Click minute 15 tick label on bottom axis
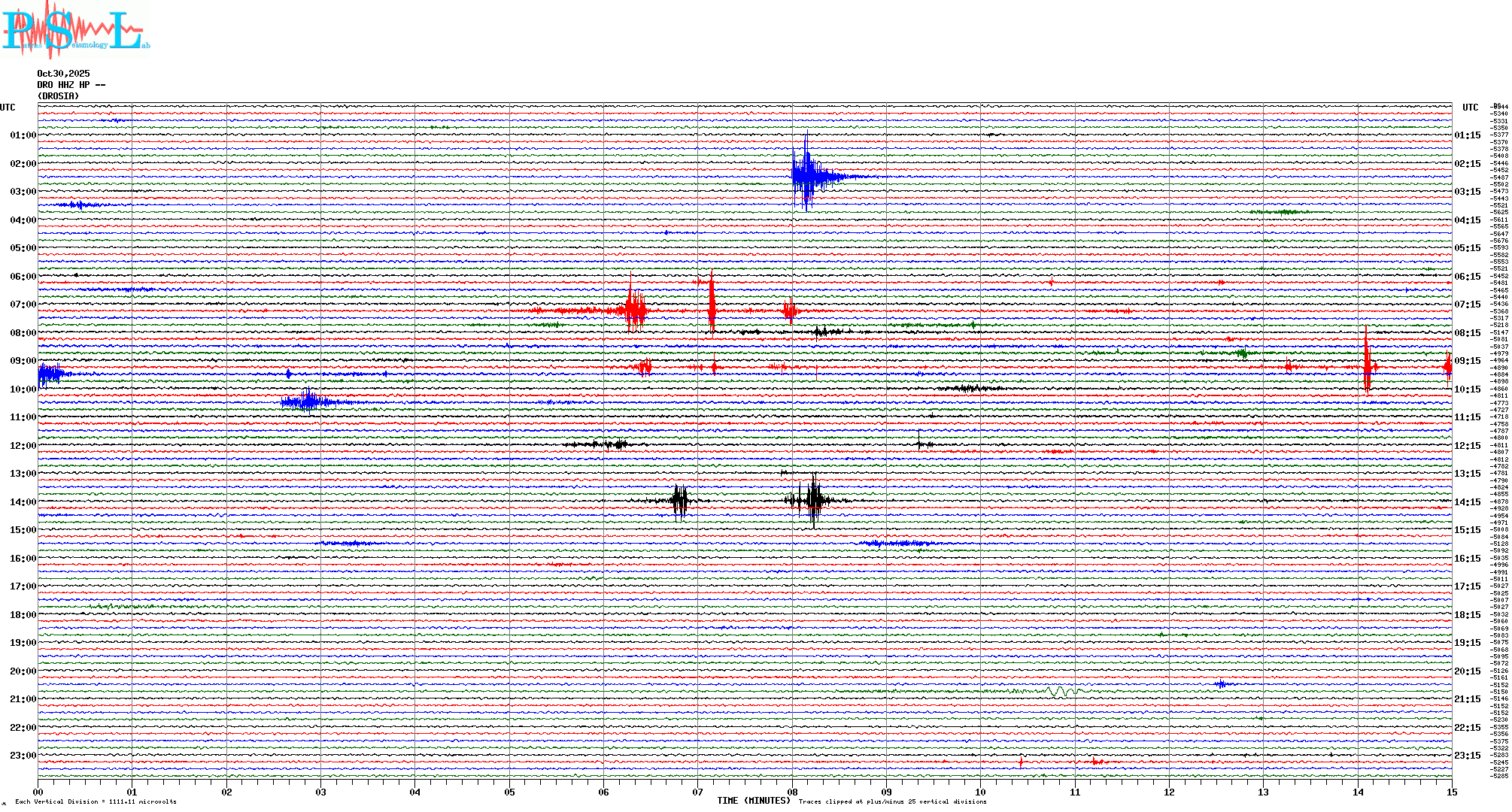Screen dimensions: 1512x812 point(1451,792)
